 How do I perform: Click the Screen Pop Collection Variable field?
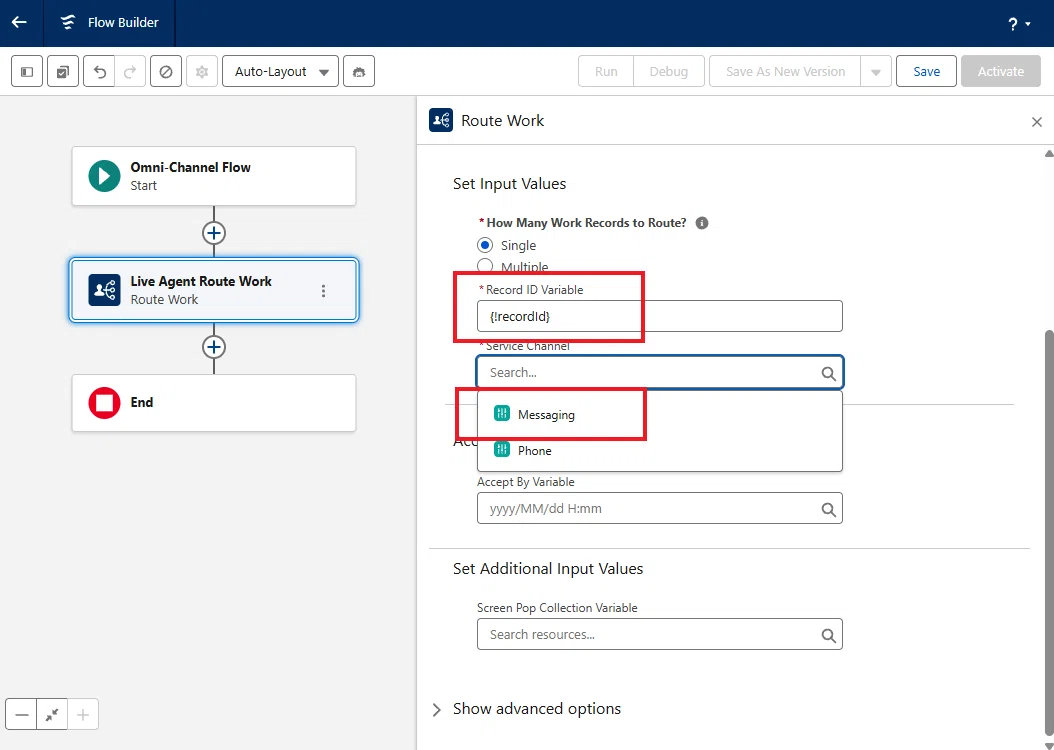659,634
